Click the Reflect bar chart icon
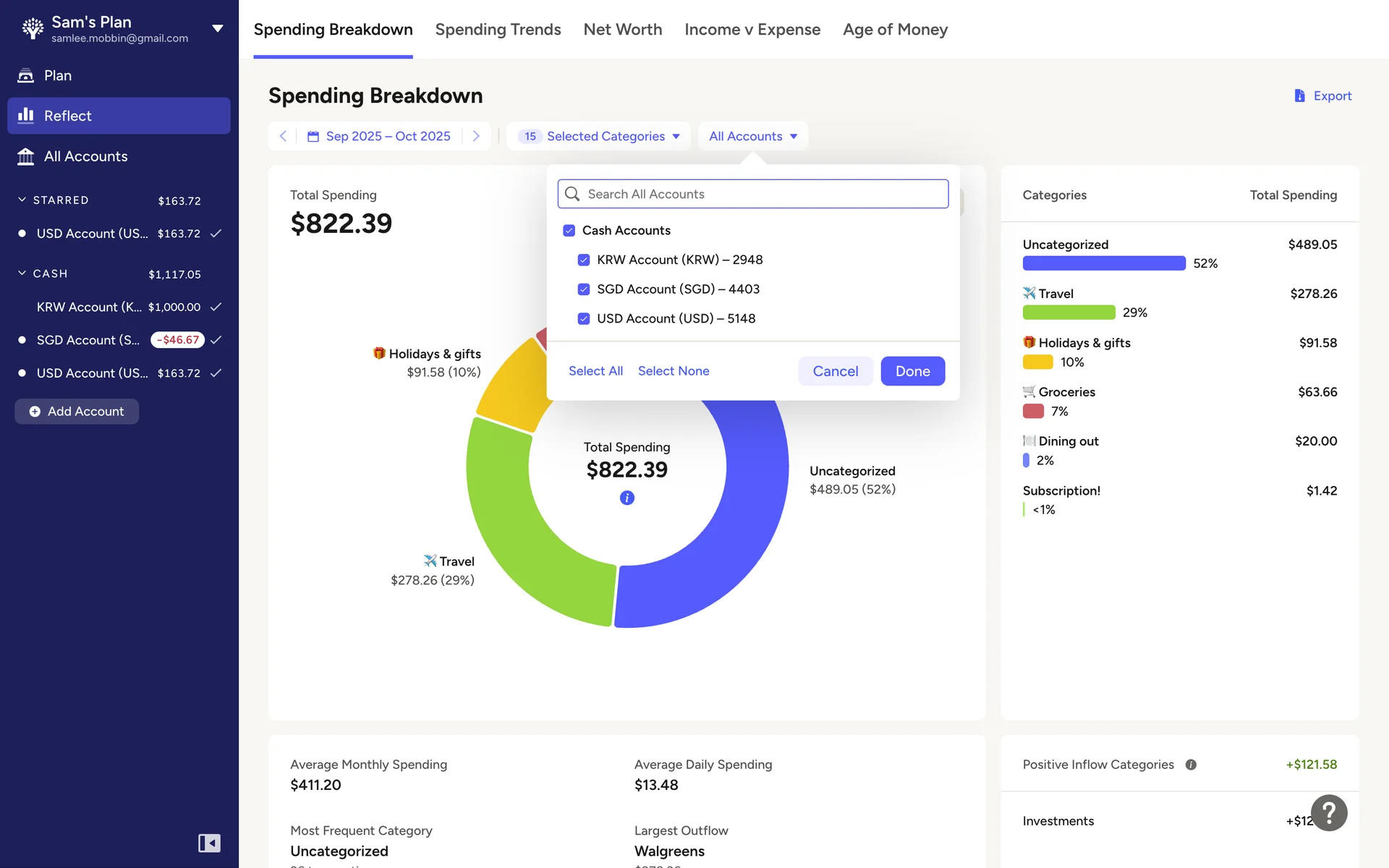The width and height of the screenshot is (1389, 868). pyautogui.click(x=26, y=116)
